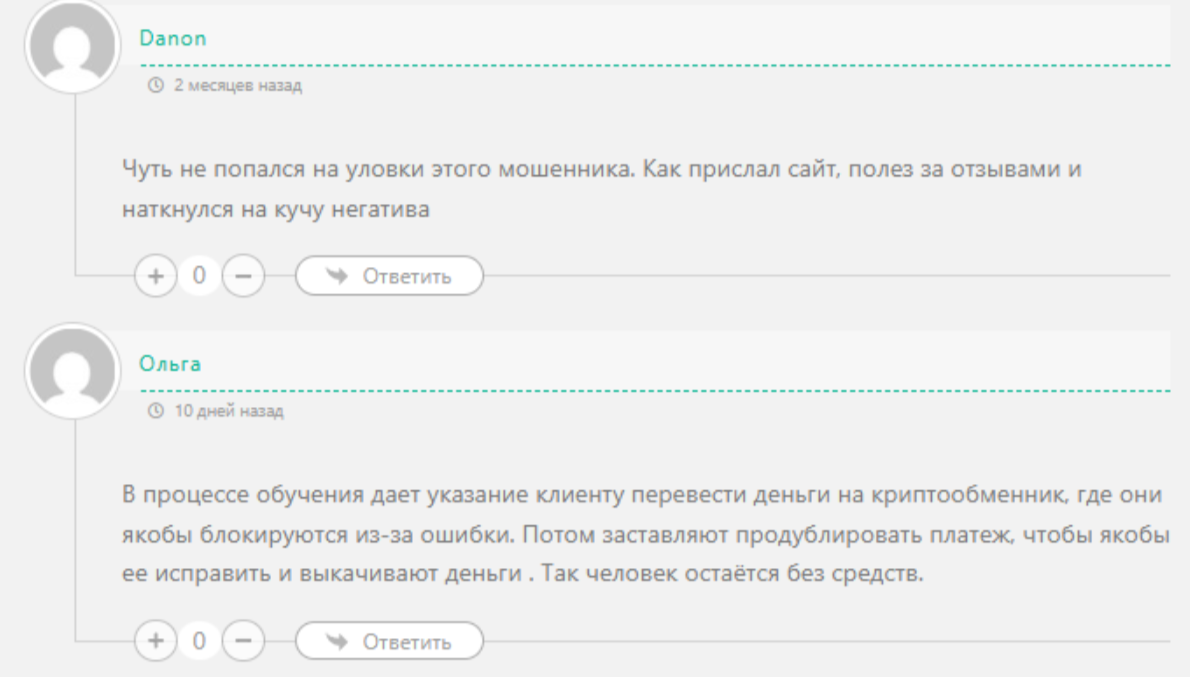Click Ответить under Ольга's comment
Screen dimensions: 1190x677
pos(389,641)
